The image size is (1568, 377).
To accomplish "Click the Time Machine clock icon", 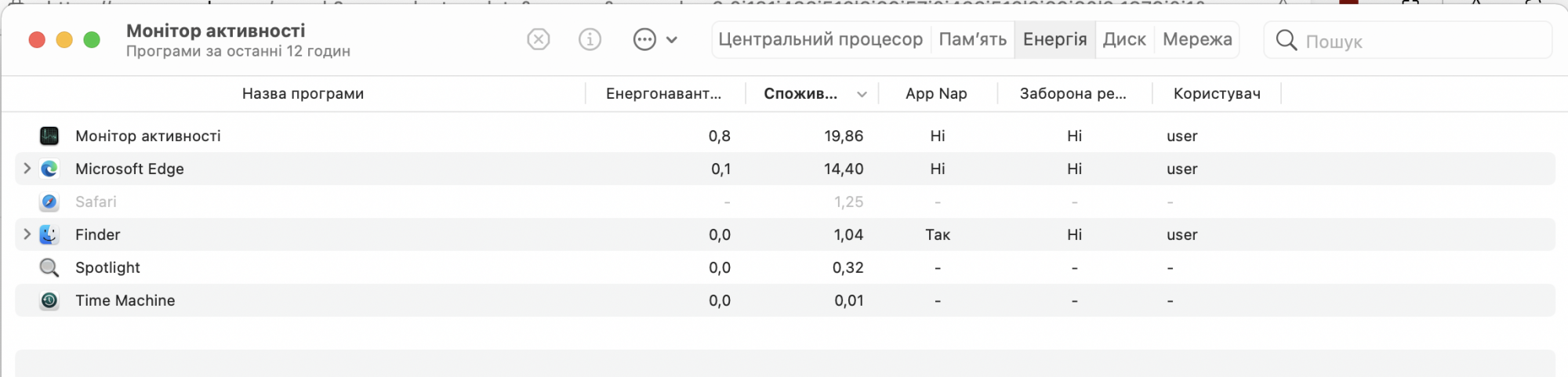I will 49,300.
